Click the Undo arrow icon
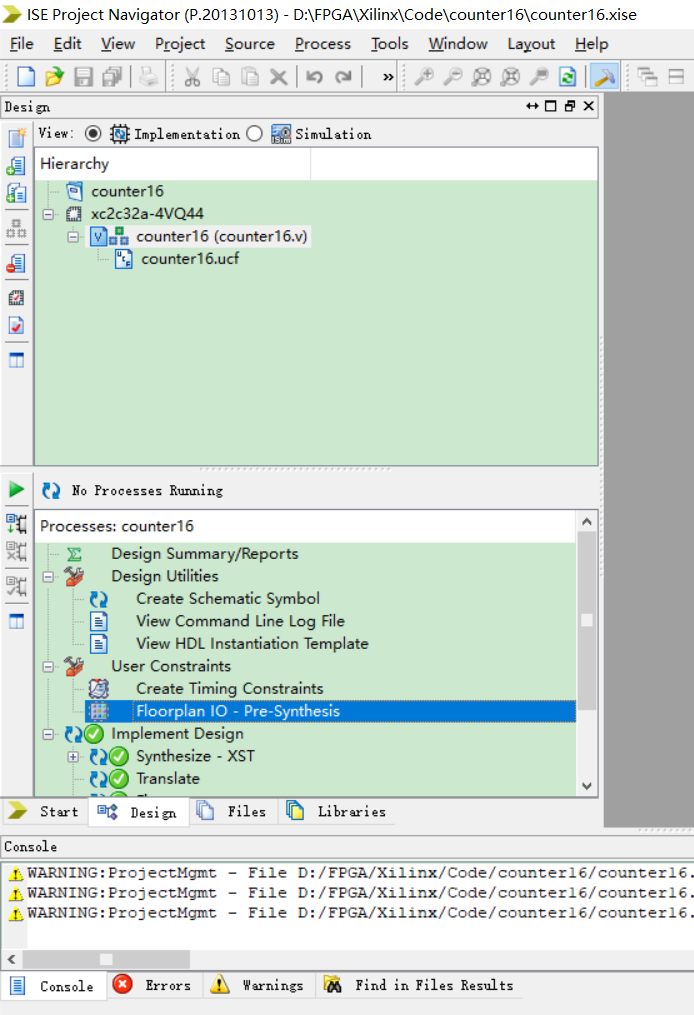Viewport: 694px width, 1015px height. pyautogui.click(x=315, y=77)
